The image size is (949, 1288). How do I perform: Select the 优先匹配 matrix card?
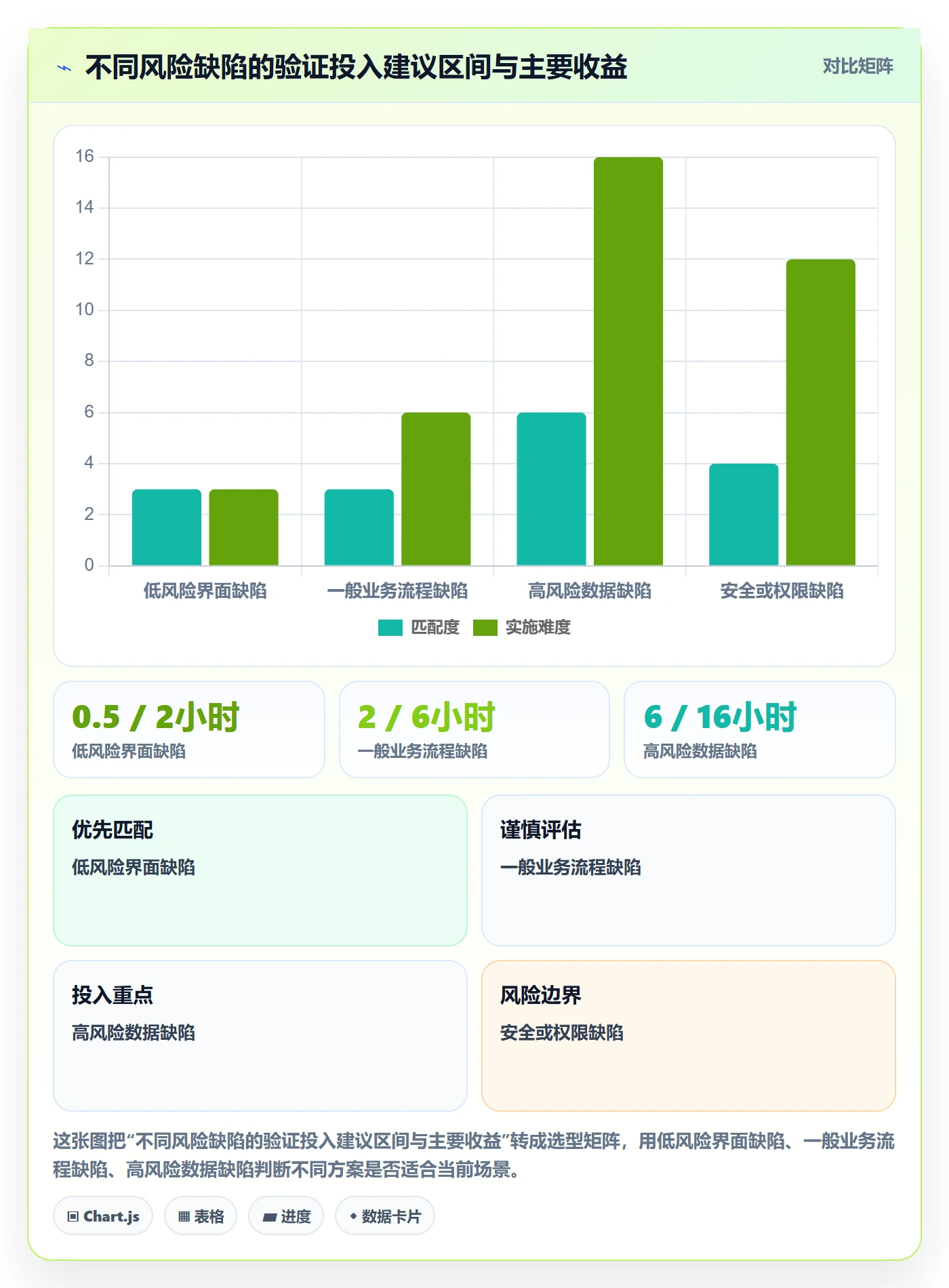coord(260,870)
